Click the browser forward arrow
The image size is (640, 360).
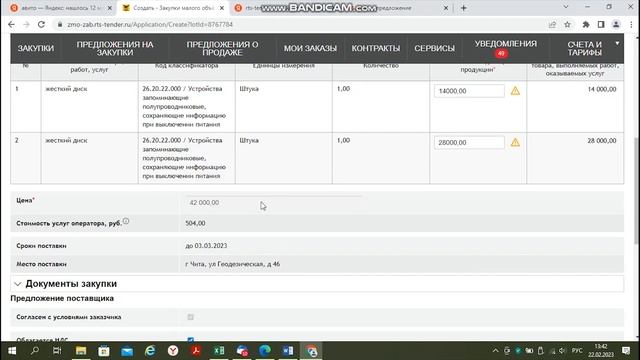26,24
